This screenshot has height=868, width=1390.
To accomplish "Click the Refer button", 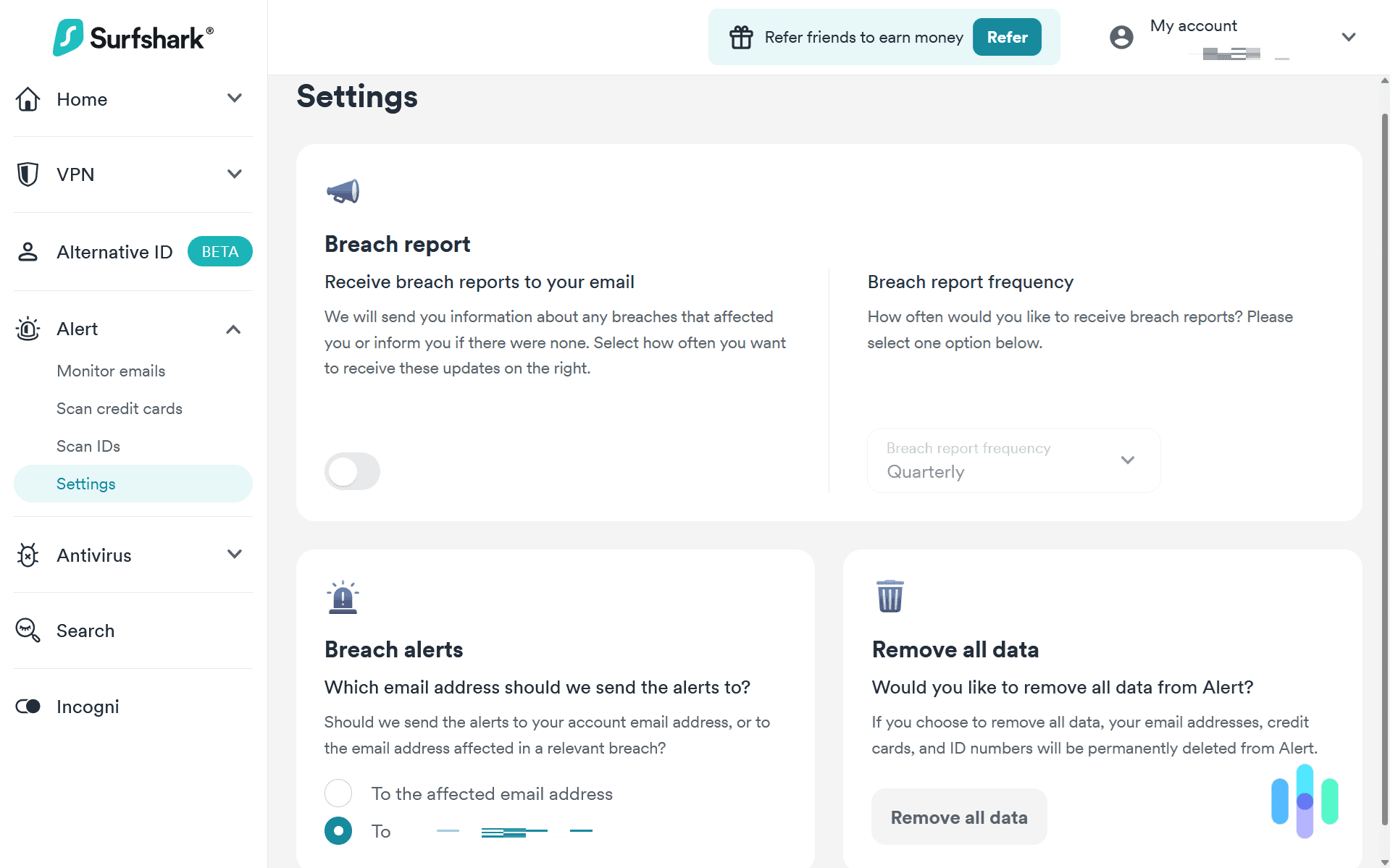I will (1007, 37).
